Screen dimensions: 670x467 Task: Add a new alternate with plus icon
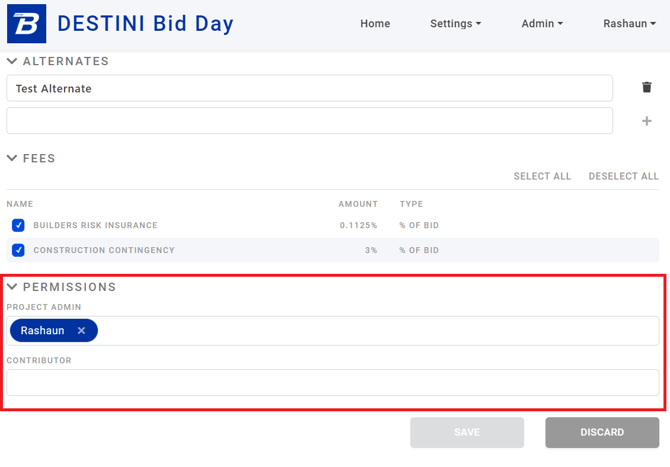point(646,121)
